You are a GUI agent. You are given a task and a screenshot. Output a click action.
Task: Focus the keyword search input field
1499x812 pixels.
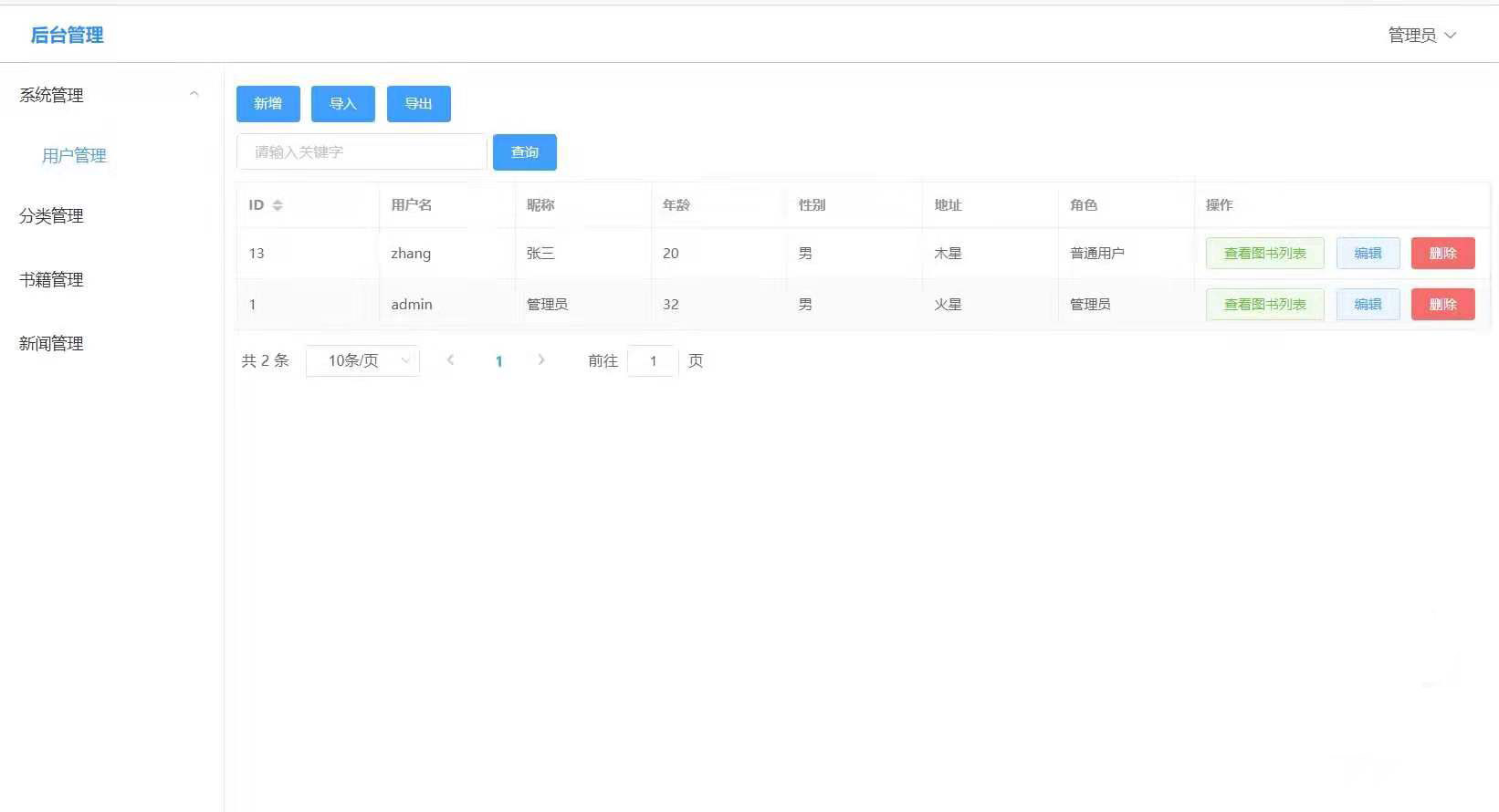click(x=362, y=152)
